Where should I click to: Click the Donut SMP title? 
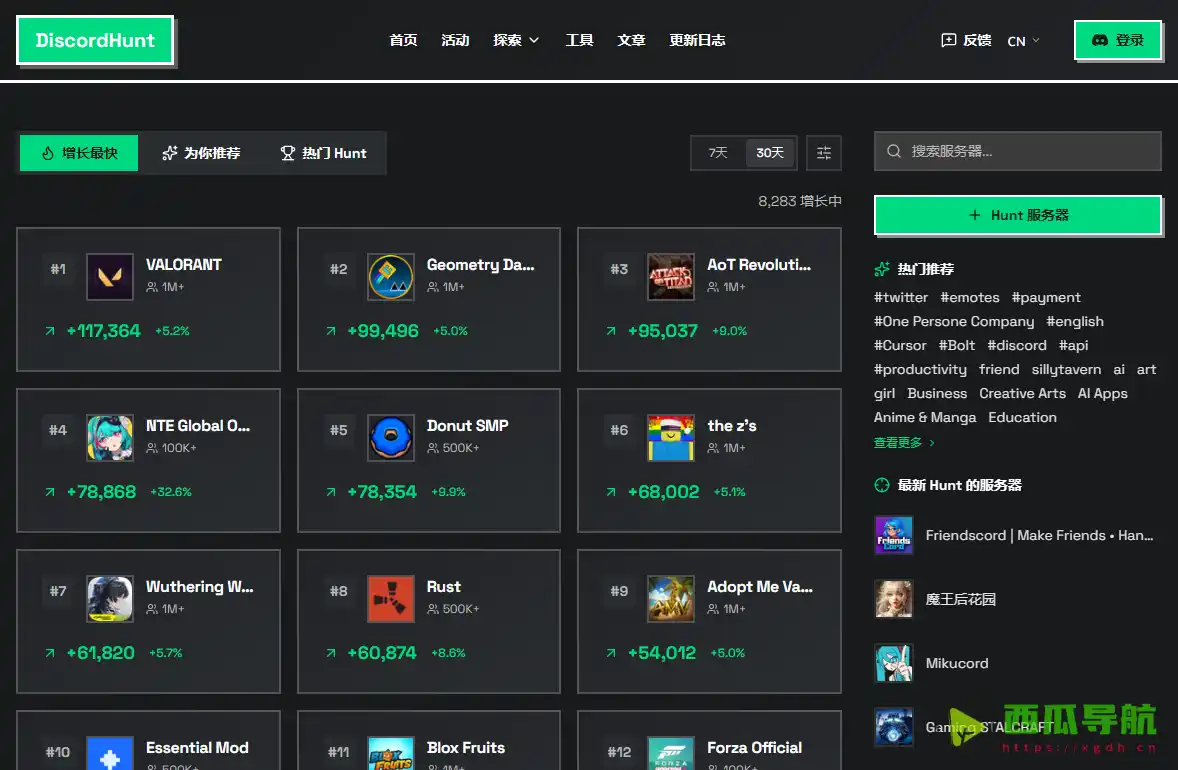click(467, 426)
